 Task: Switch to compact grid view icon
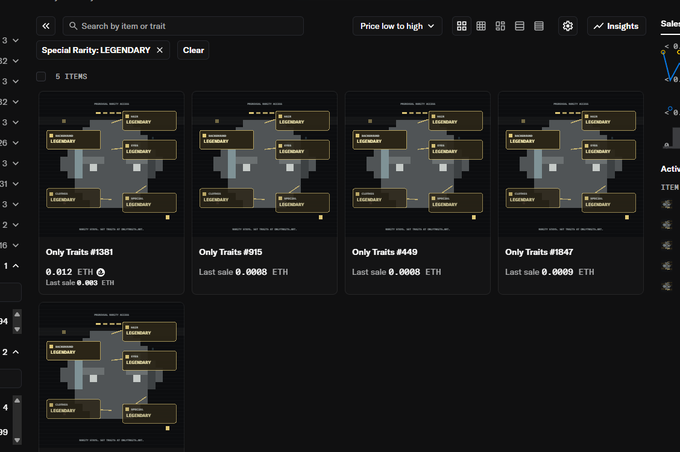click(x=481, y=26)
